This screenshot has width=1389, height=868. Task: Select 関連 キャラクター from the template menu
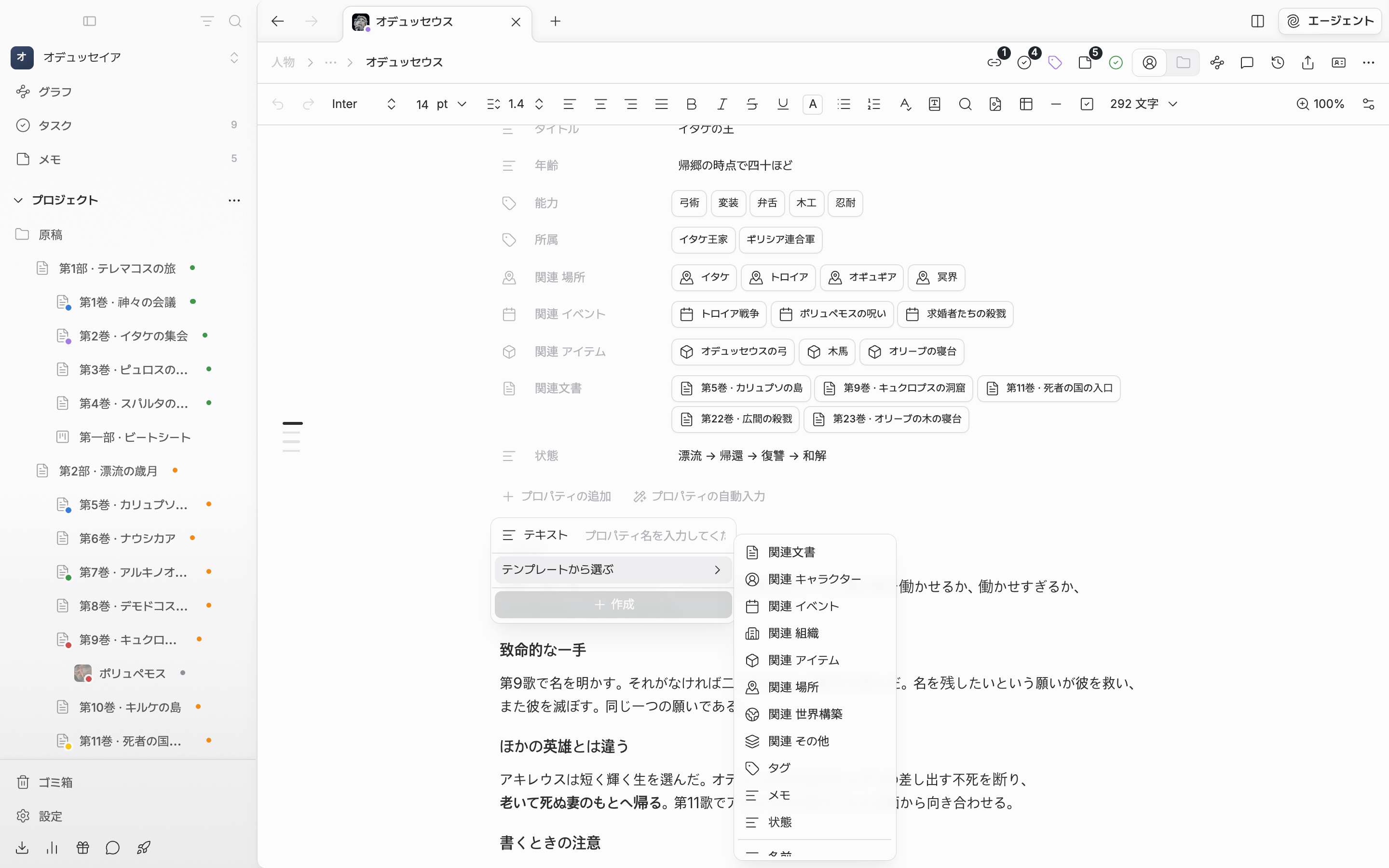[x=815, y=579]
